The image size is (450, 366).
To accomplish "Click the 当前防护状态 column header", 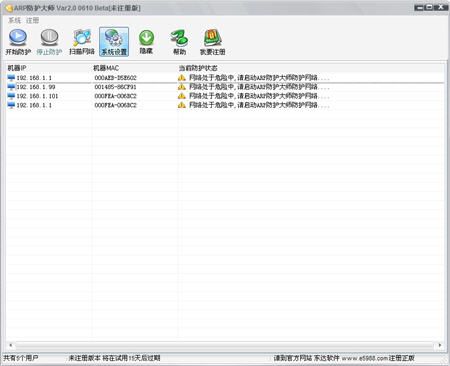I will [x=311, y=68].
